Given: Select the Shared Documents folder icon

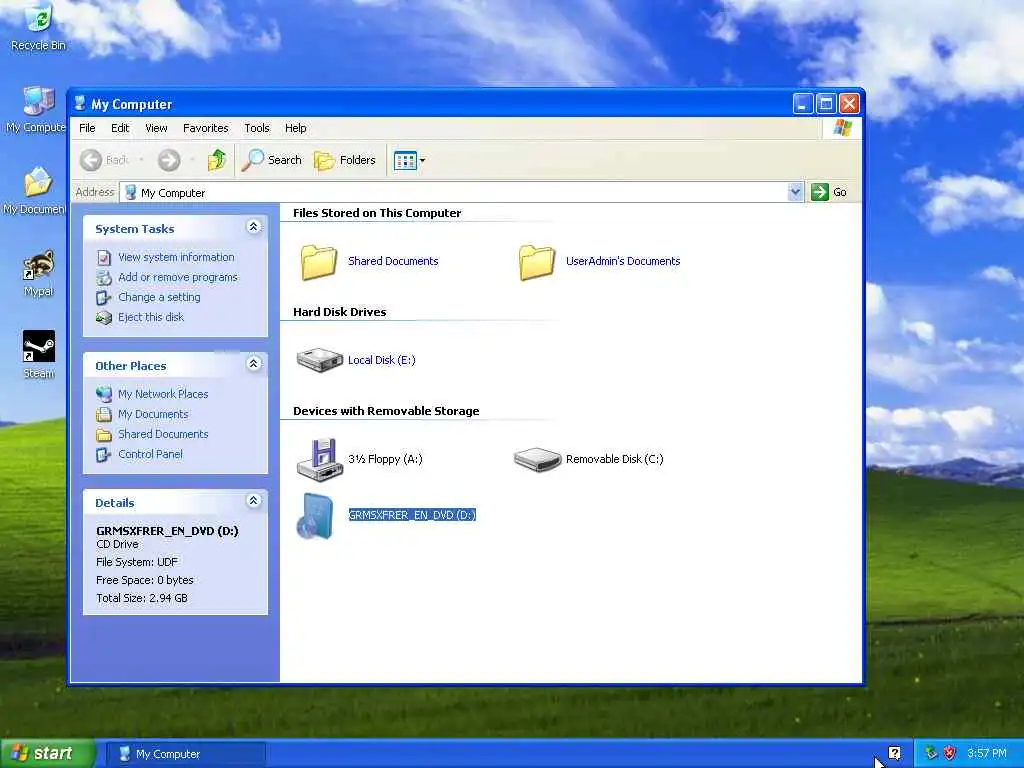Looking at the screenshot, I should [x=319, y=262].
